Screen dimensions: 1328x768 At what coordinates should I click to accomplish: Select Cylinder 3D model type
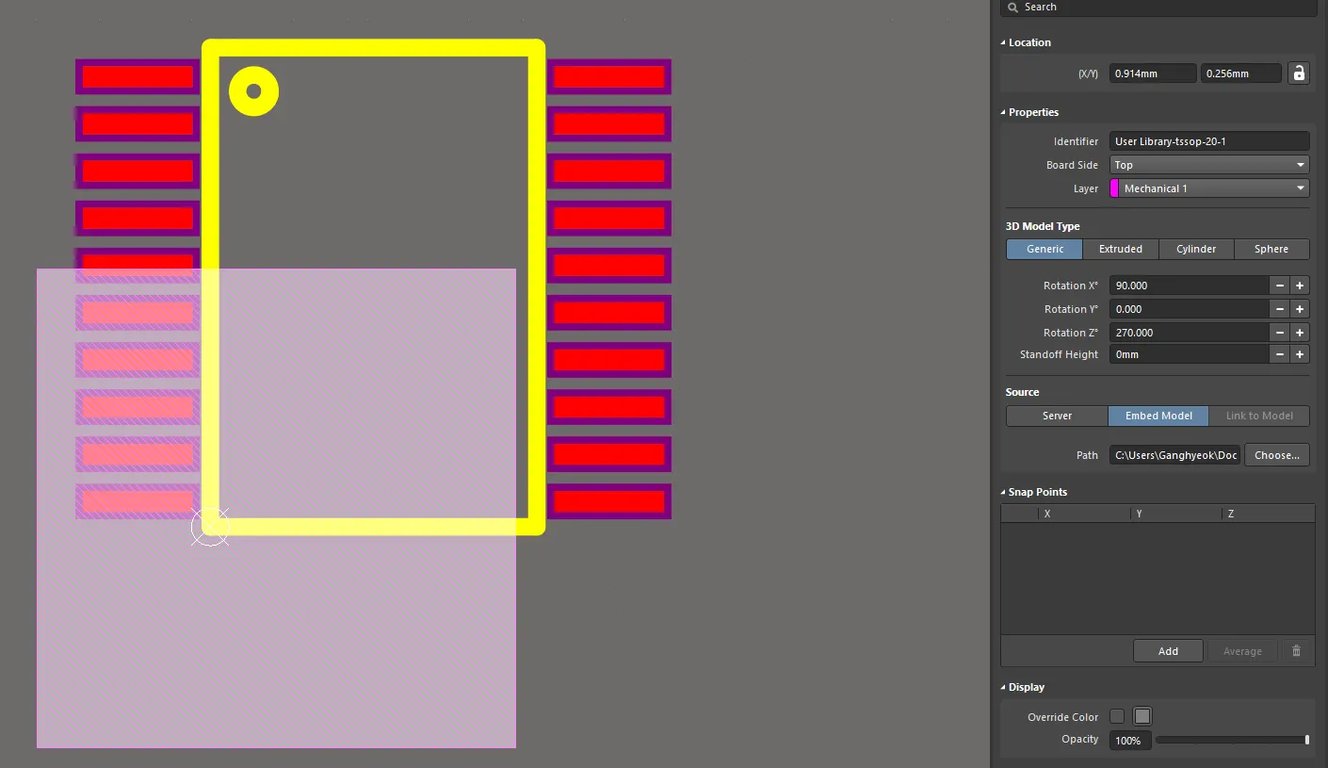click(x=1196, y=249)
